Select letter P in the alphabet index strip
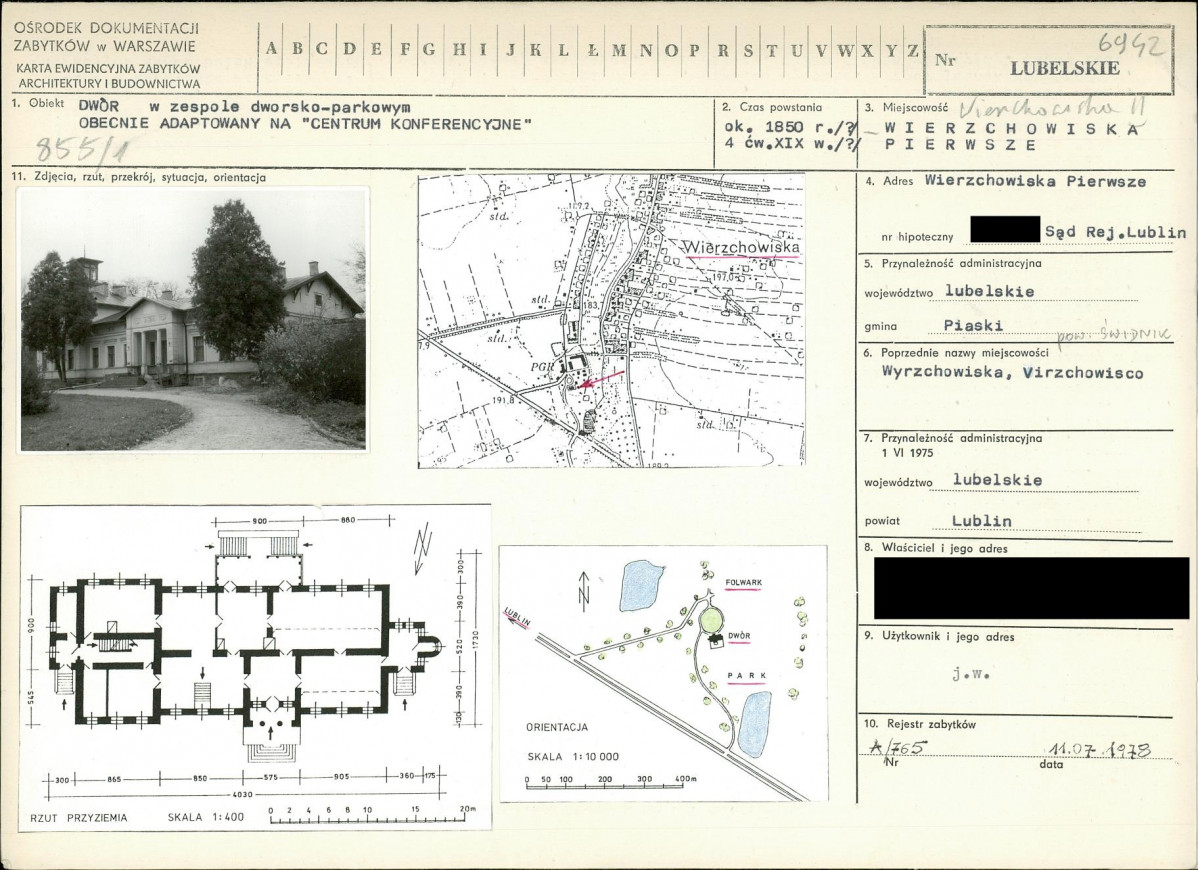 point(694,50)
